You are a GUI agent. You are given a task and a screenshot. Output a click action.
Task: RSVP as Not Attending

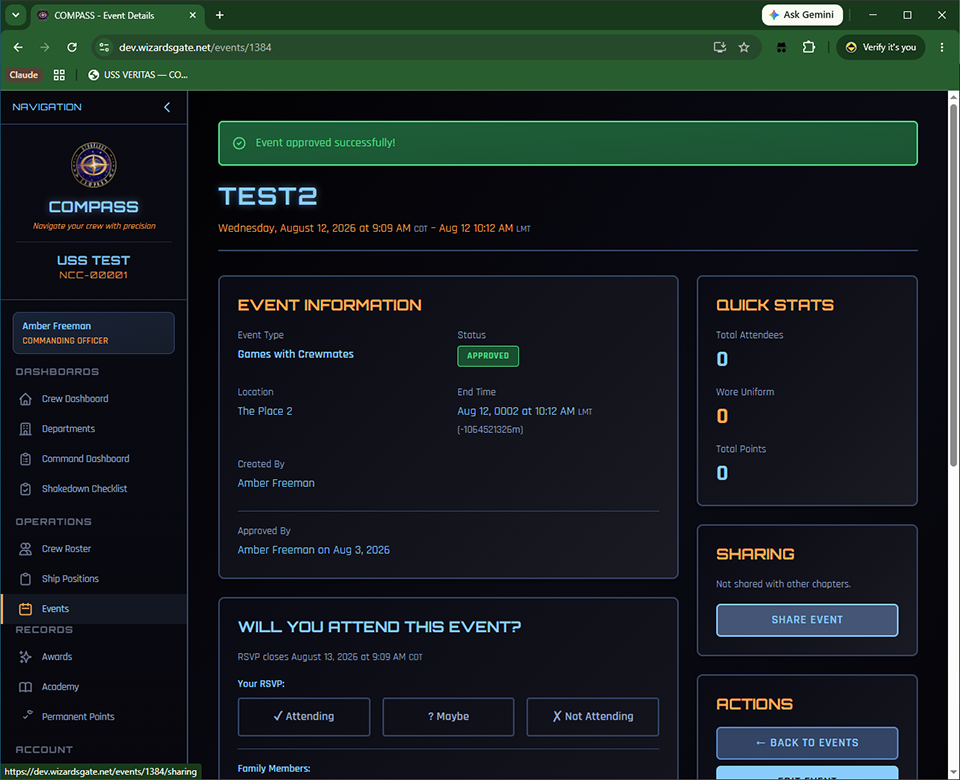pyautogui.click(x=593, y=716)
